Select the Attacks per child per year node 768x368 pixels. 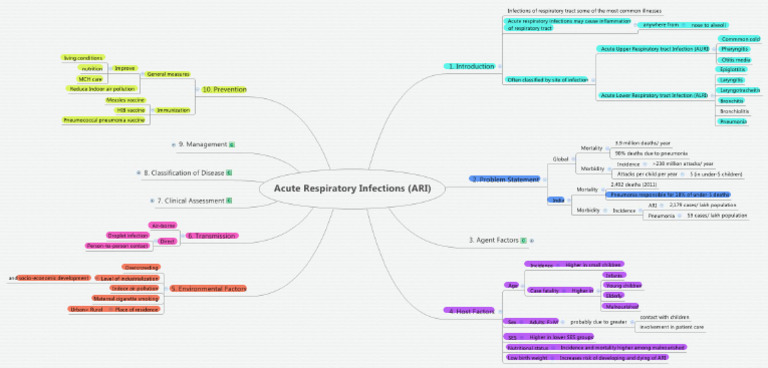click(647, 174)
